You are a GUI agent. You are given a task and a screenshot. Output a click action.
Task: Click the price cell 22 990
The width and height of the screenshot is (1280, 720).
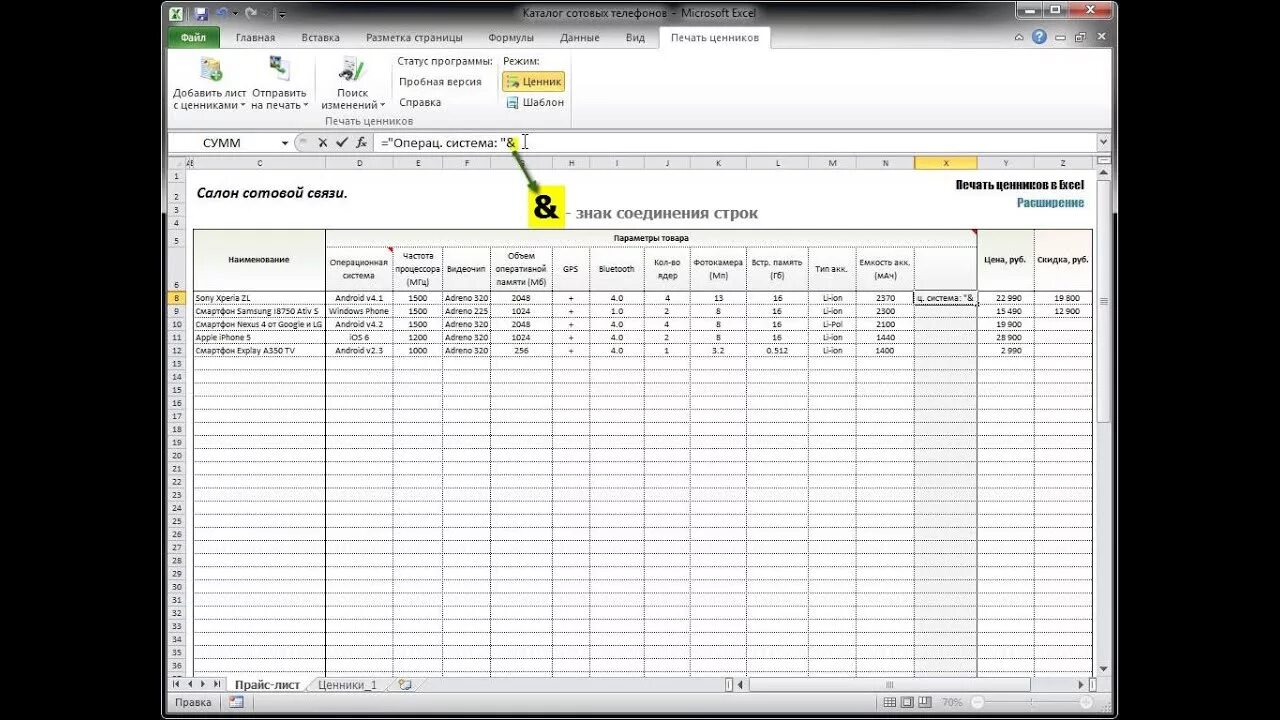tap(1006, 298)
